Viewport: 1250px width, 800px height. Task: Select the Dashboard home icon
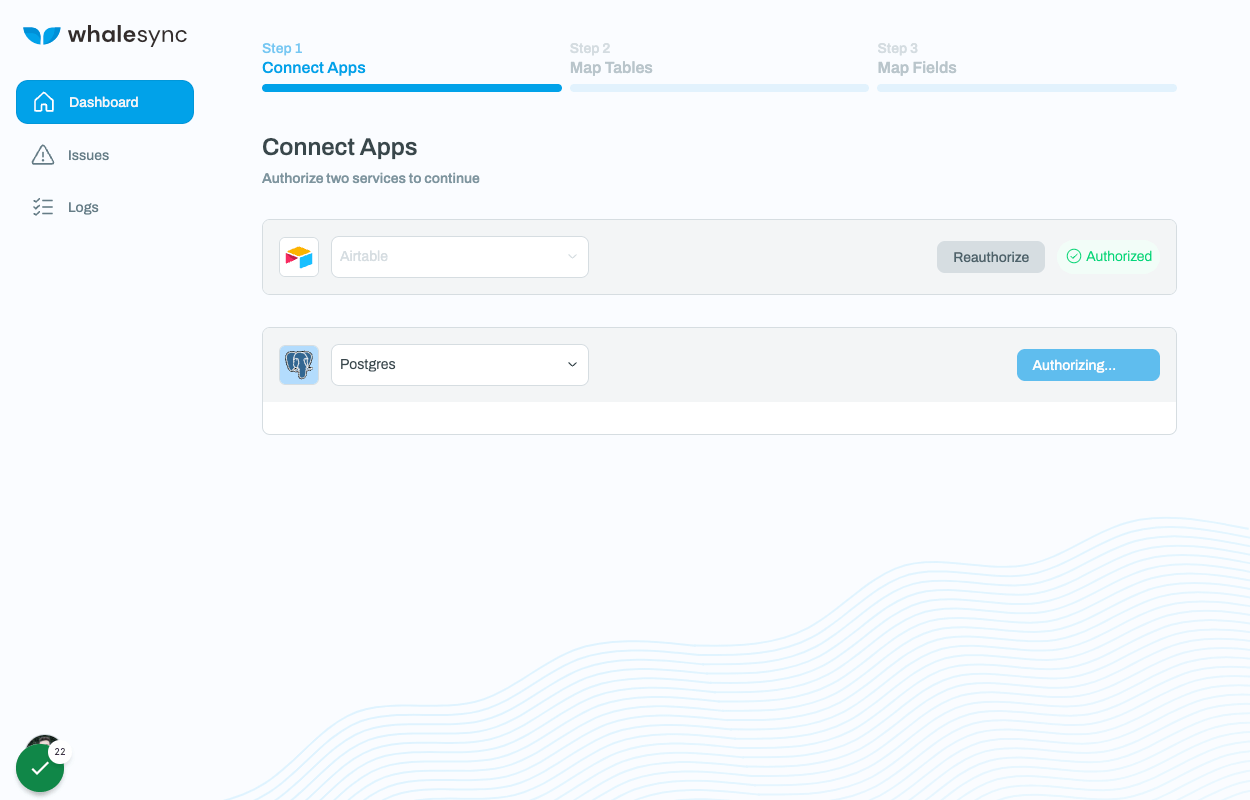coord(43,101)
